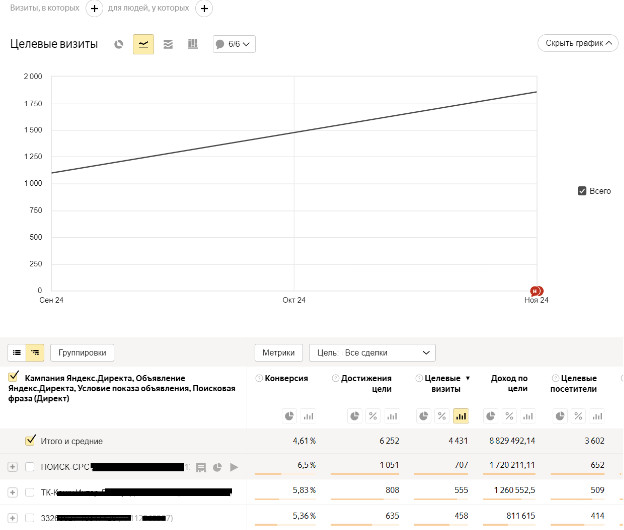
Task: Switch the table to tree view
Action: pyautogui.click(x=35, y=353)
